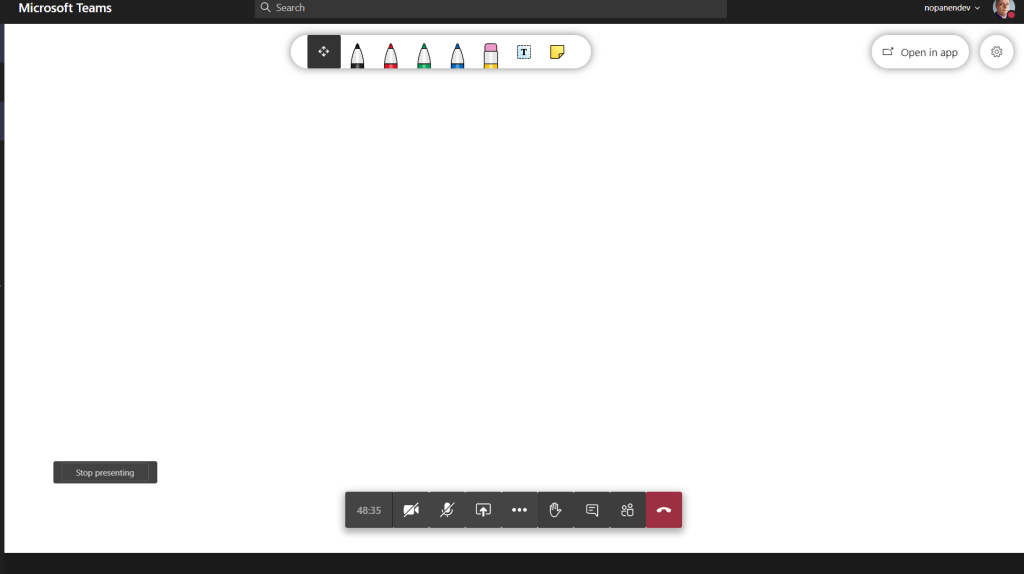Viewport: 1024px width, 574px height.
Task: Select the black pen tool
Action: coord(357,54)
